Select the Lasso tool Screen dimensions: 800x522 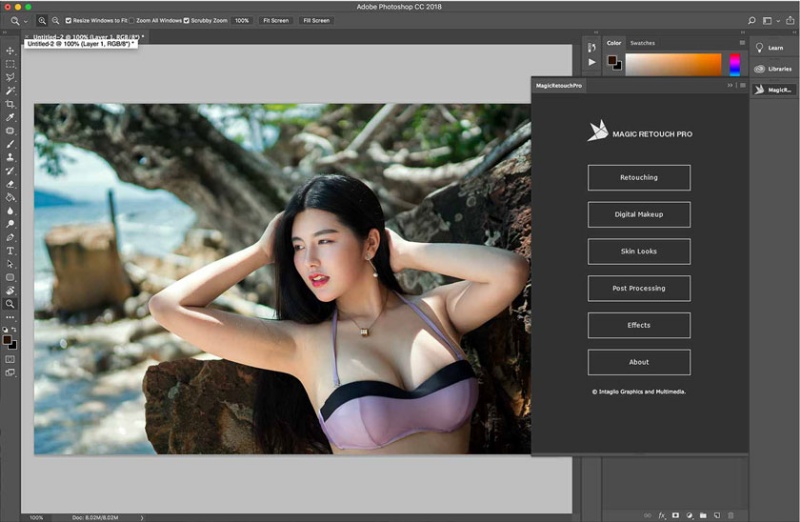pyautogui.click(x=10, y=78)
